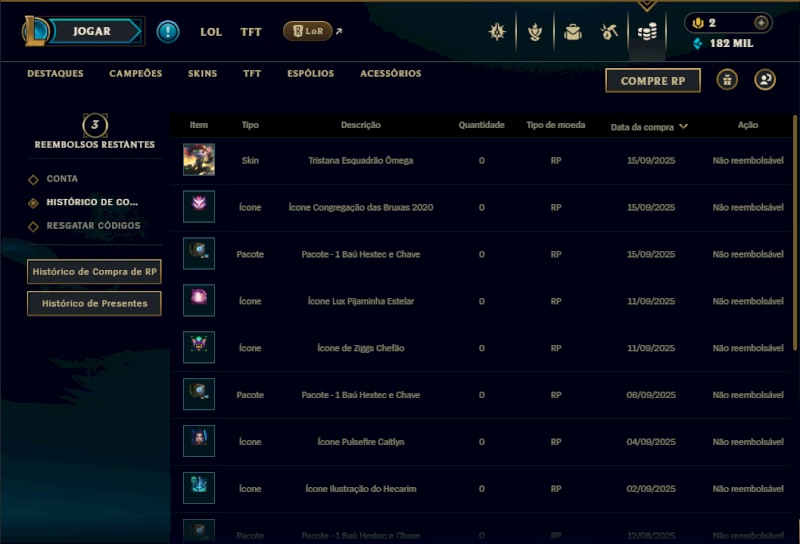
Task: Switch to the TFT tab next to LOL
Action: [x=251, y=32]
